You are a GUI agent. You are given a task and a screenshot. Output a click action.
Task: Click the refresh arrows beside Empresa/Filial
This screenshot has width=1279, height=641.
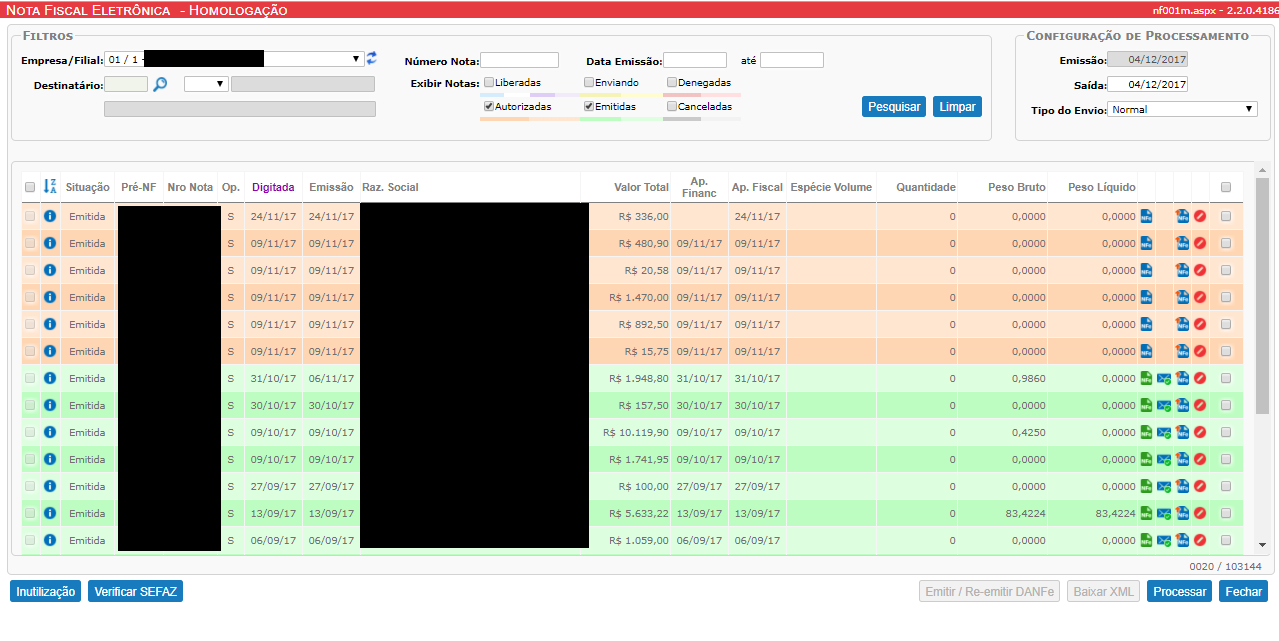coord(371,58)
